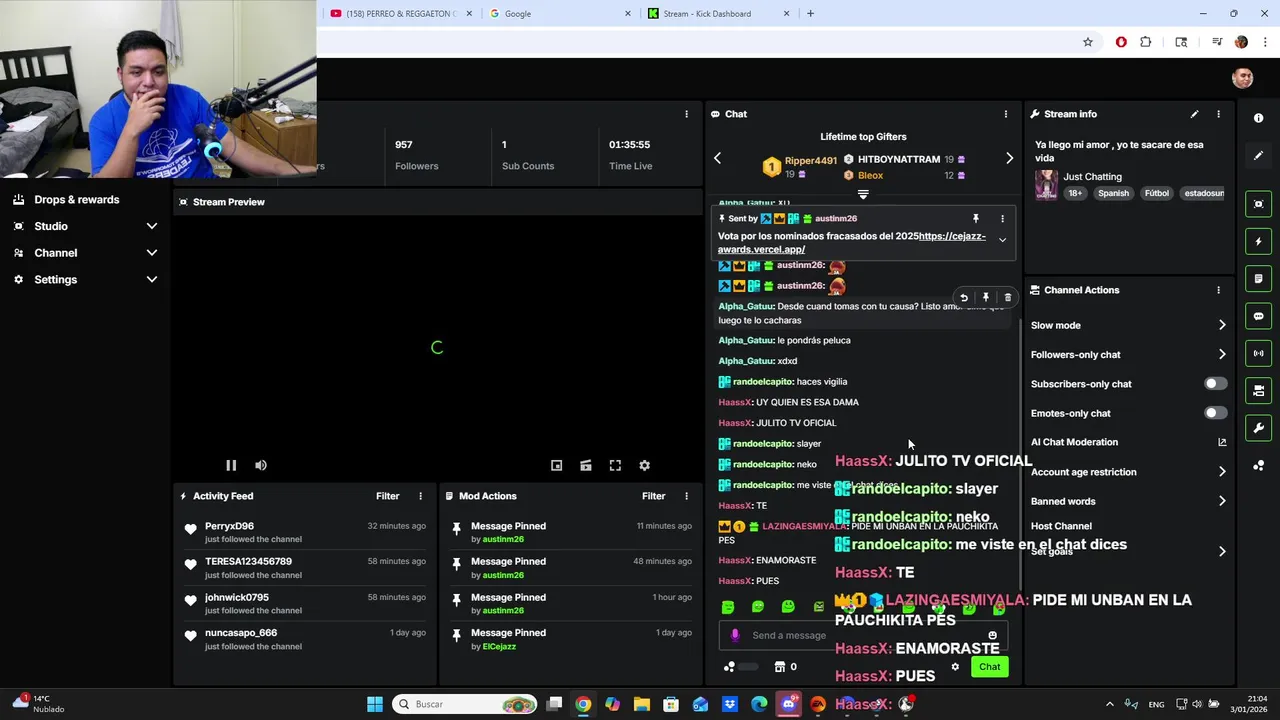Click the chat scrollbar
The width and height of the screenshot is (1280, 720).
click(x=1019, y=455)
